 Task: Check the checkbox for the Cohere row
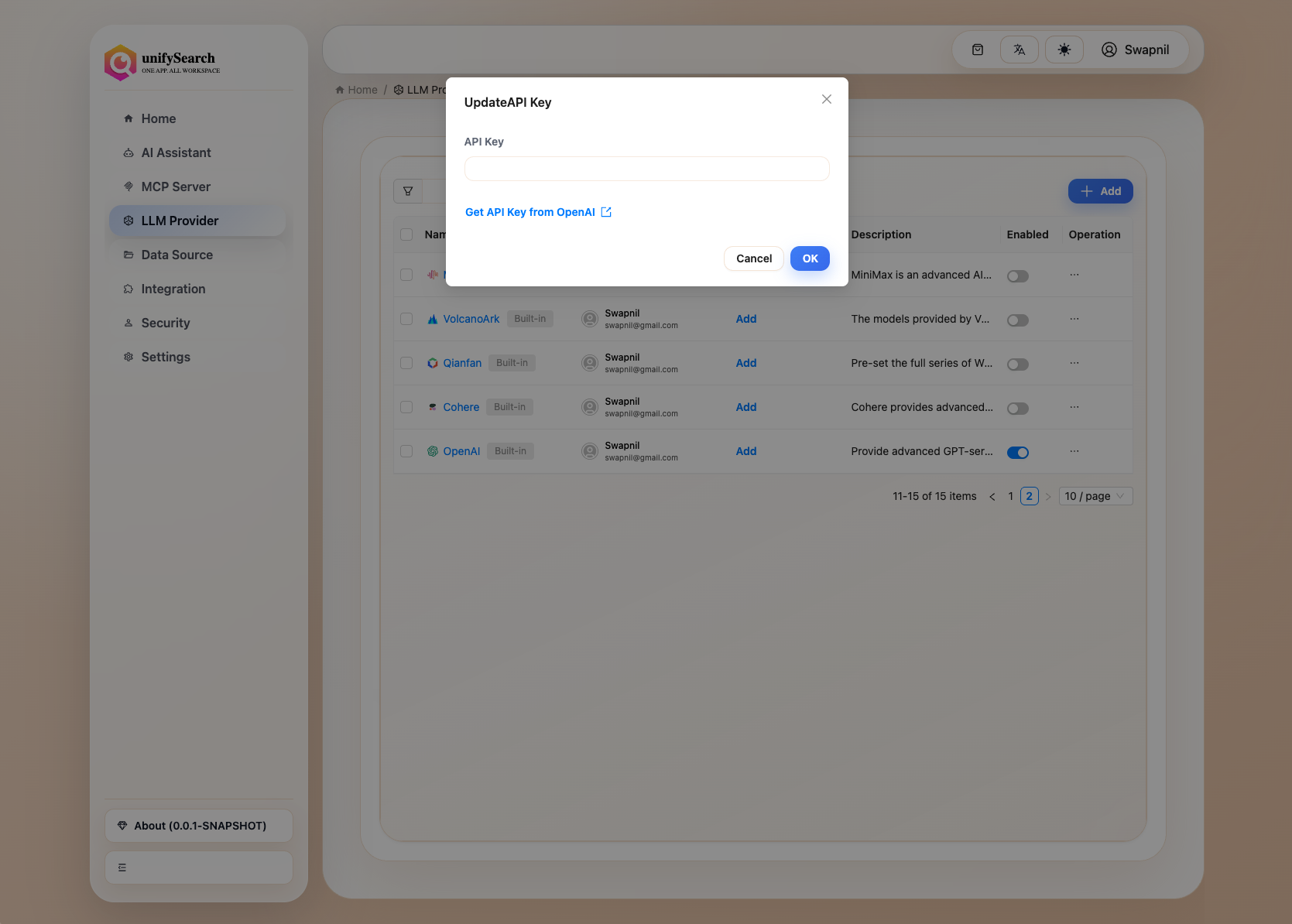pyautogui.click(x=406, y=406)
